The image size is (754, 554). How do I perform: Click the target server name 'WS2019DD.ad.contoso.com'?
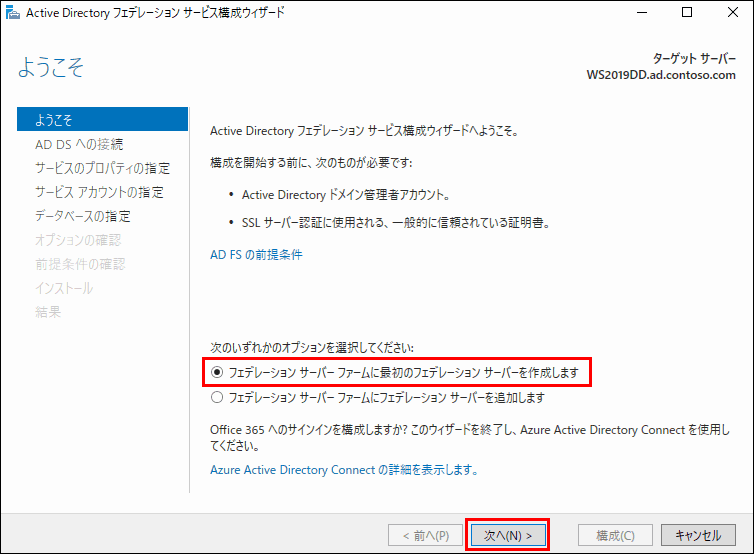pos(661,75)
